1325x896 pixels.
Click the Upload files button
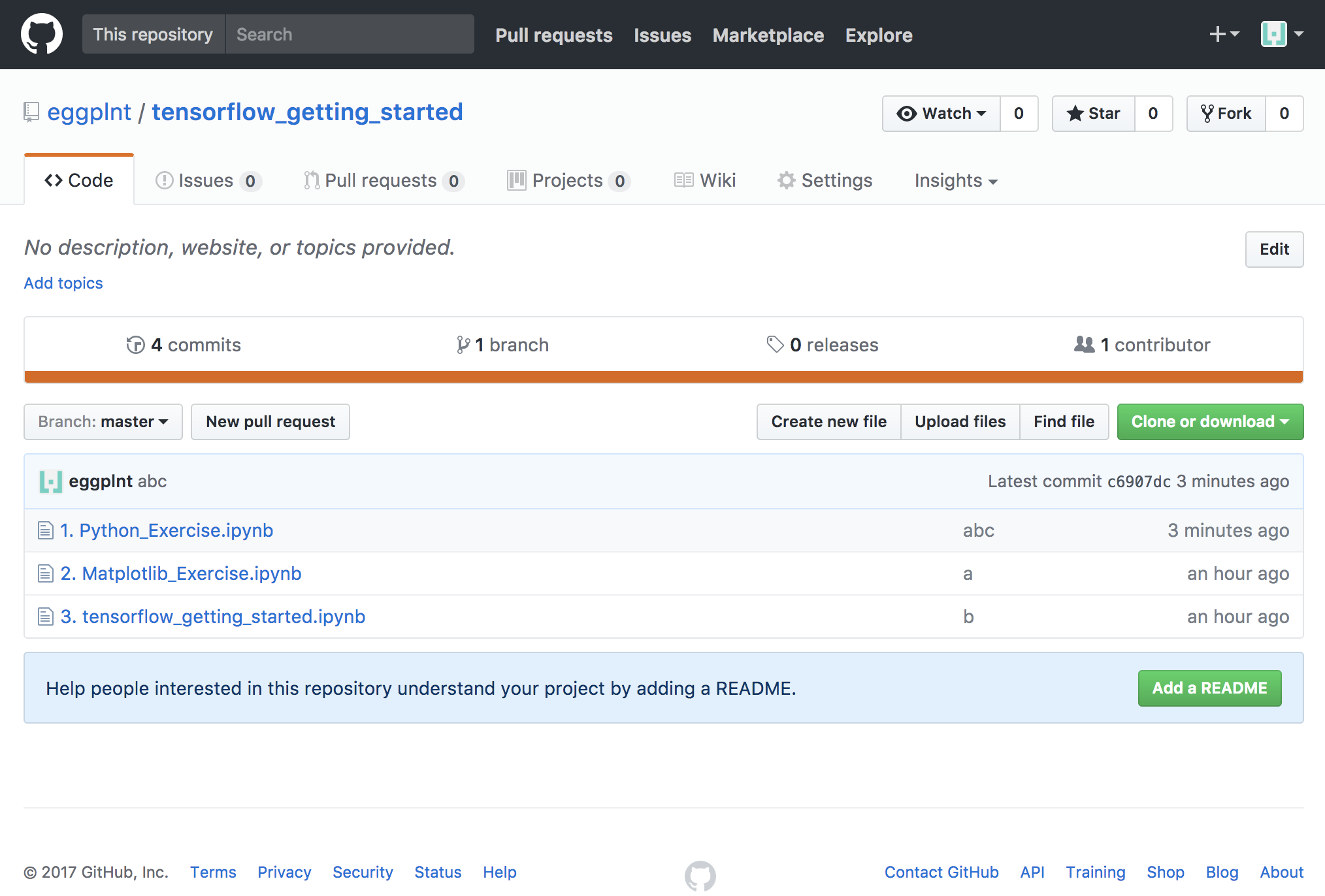[960, 422]
